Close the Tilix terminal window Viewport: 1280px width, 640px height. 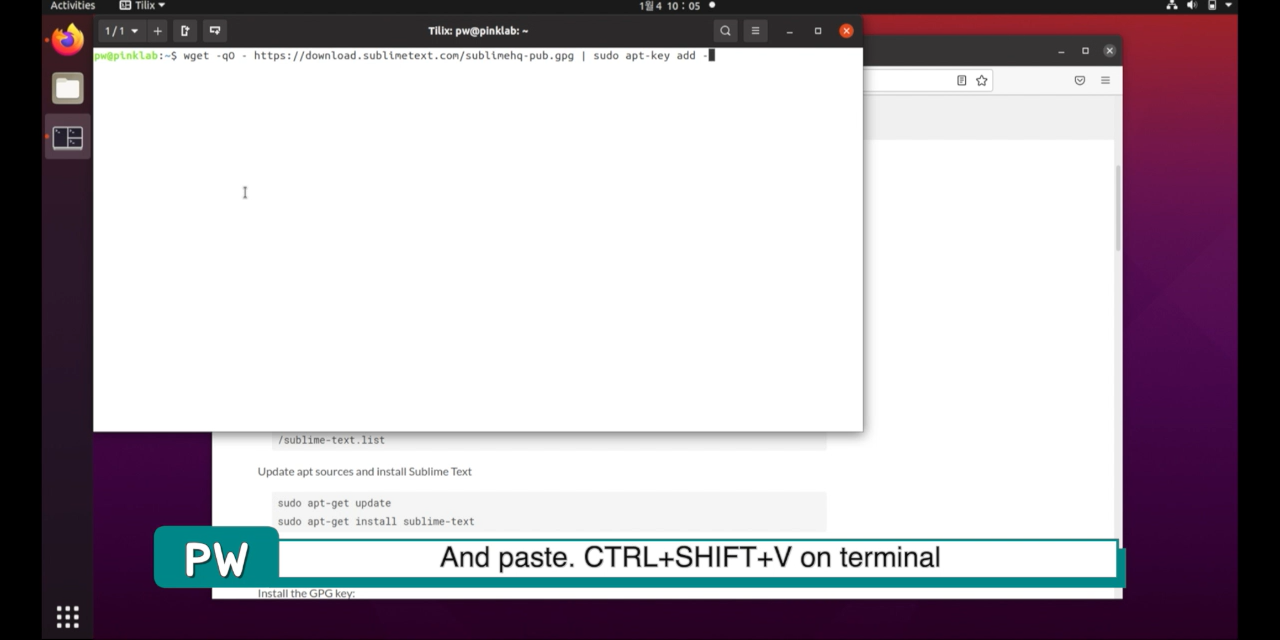[x=846, y=31]
